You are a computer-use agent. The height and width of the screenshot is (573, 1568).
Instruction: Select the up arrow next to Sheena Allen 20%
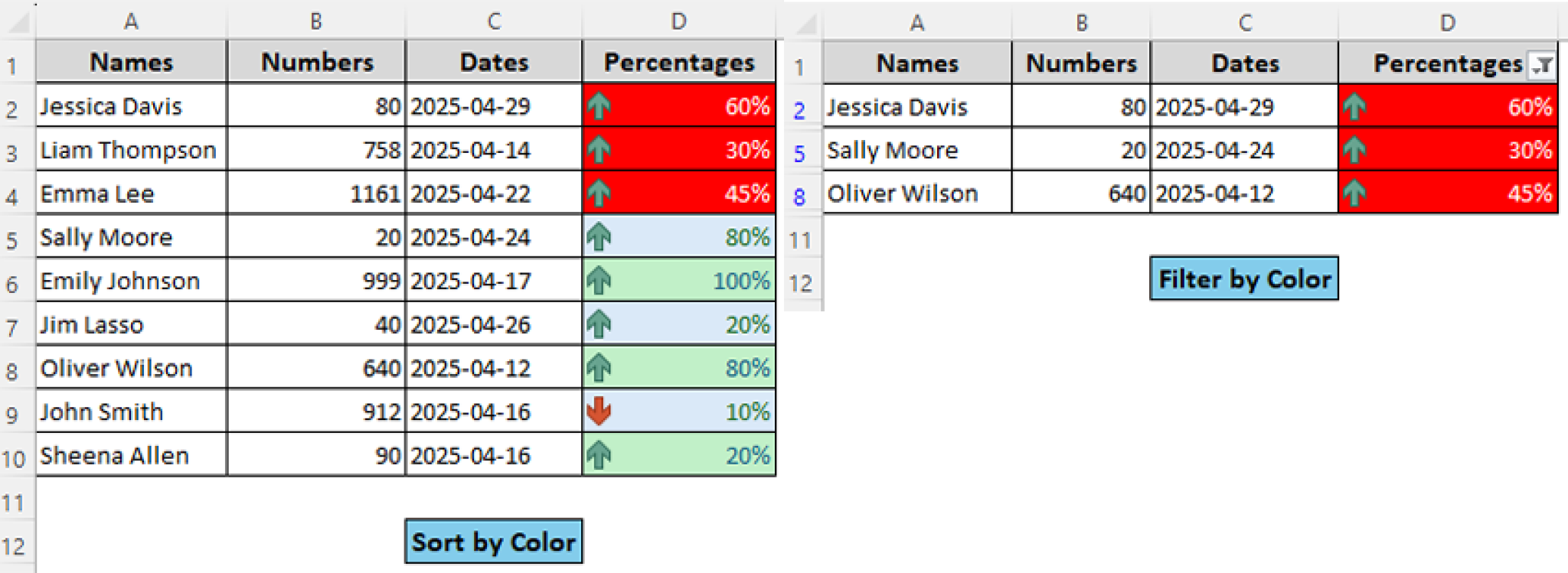(x=598, y=455)
